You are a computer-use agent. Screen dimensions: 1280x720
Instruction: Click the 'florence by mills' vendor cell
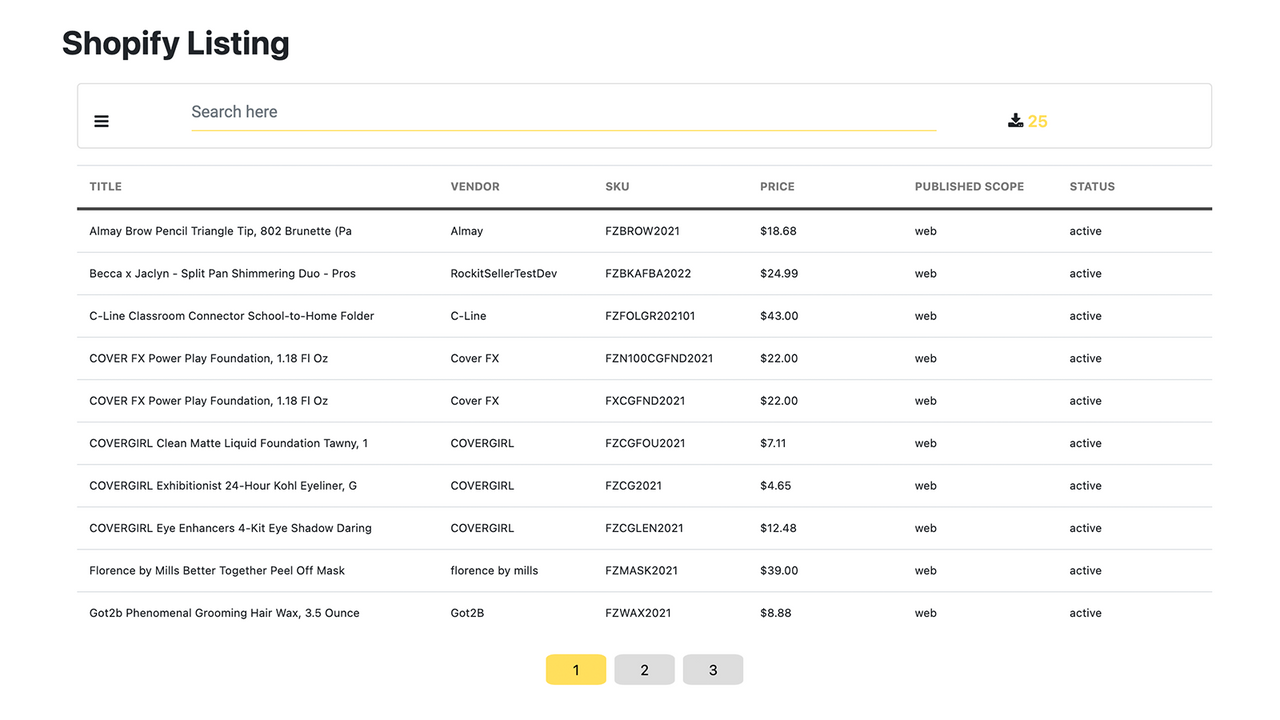coord(494,571)
